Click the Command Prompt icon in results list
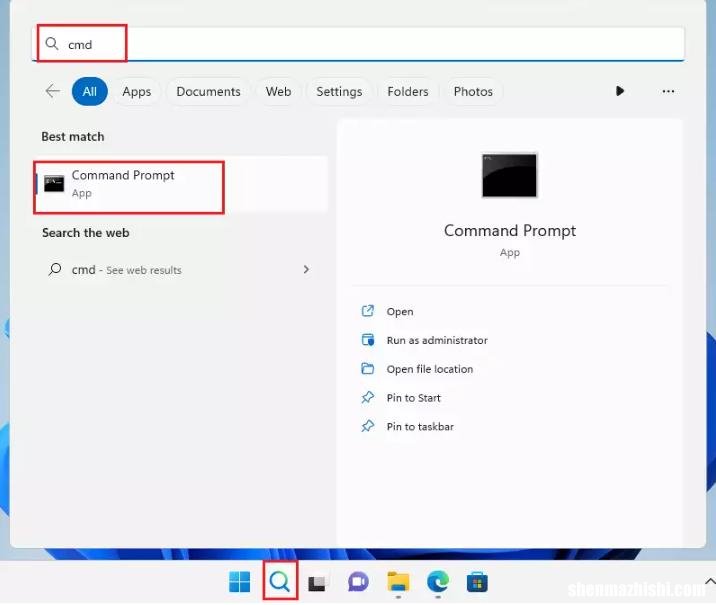 point(54,184)
